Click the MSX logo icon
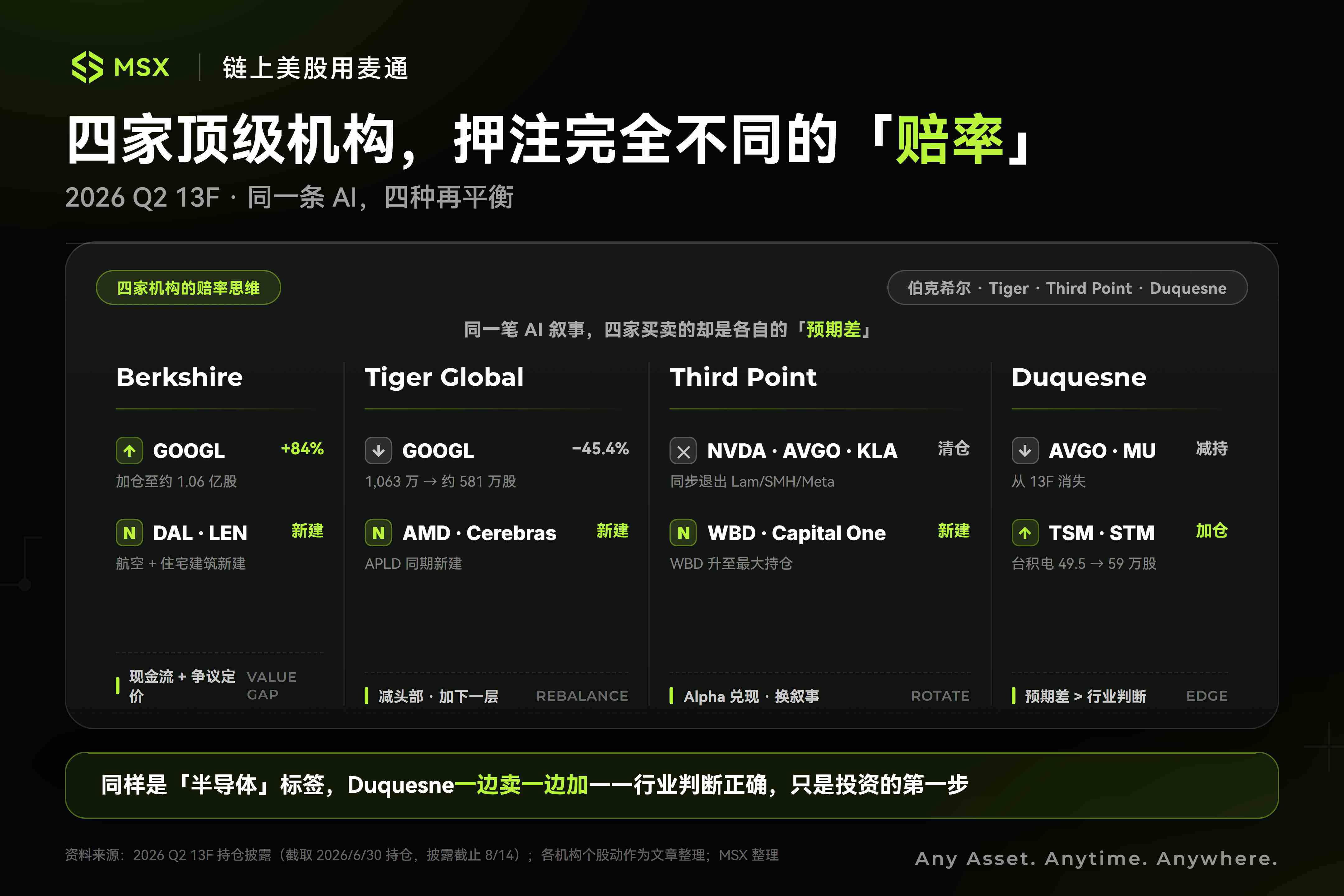 [x=87, y=67]
